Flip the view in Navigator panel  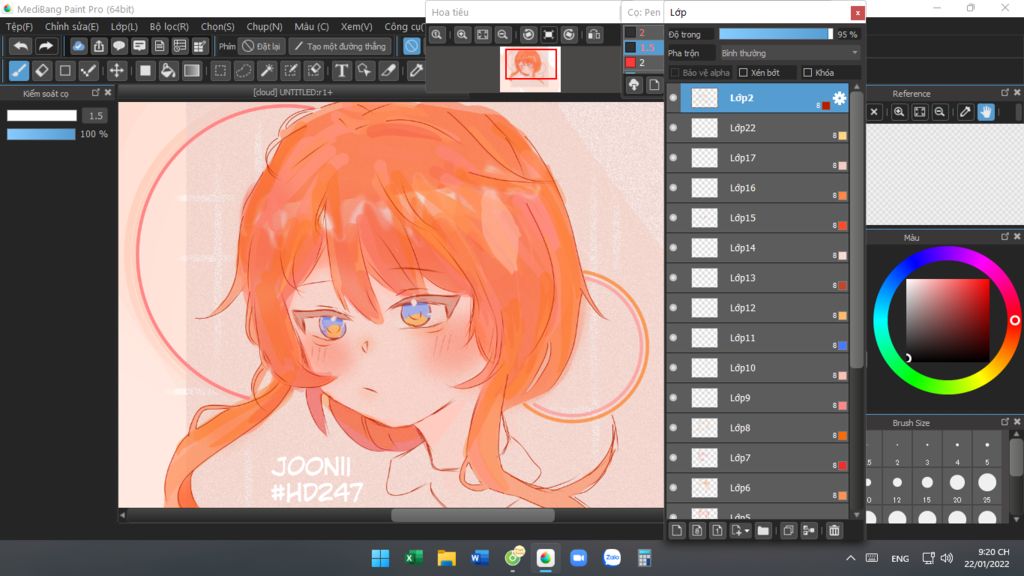pos(594,35)
